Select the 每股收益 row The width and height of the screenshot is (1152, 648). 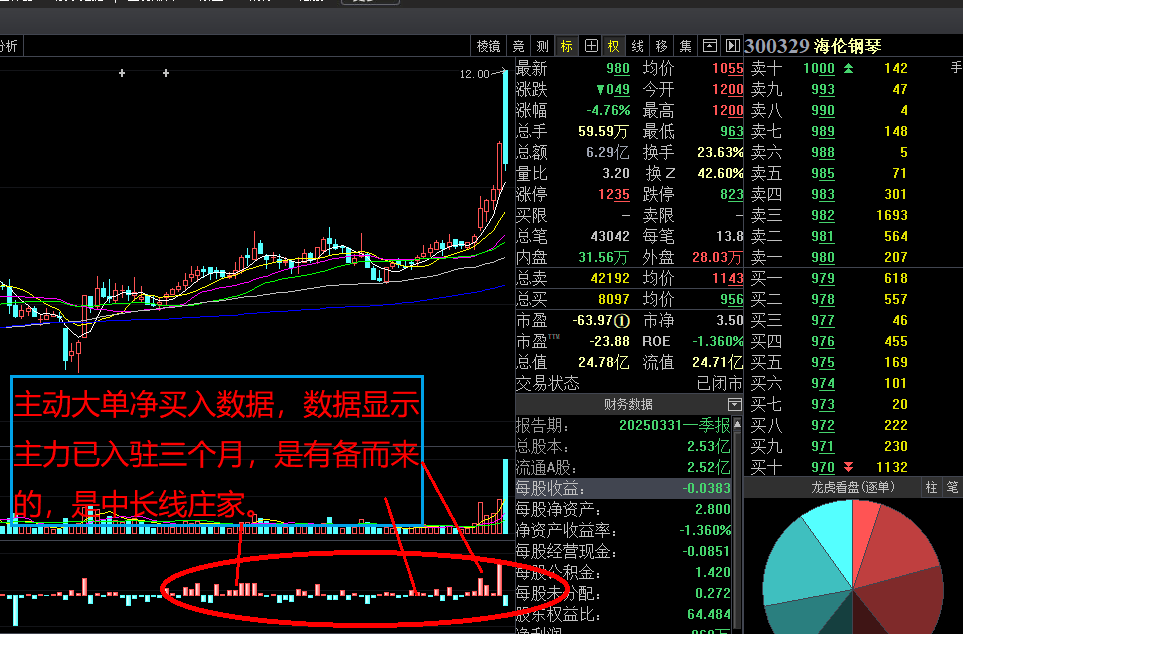(623, 489)
